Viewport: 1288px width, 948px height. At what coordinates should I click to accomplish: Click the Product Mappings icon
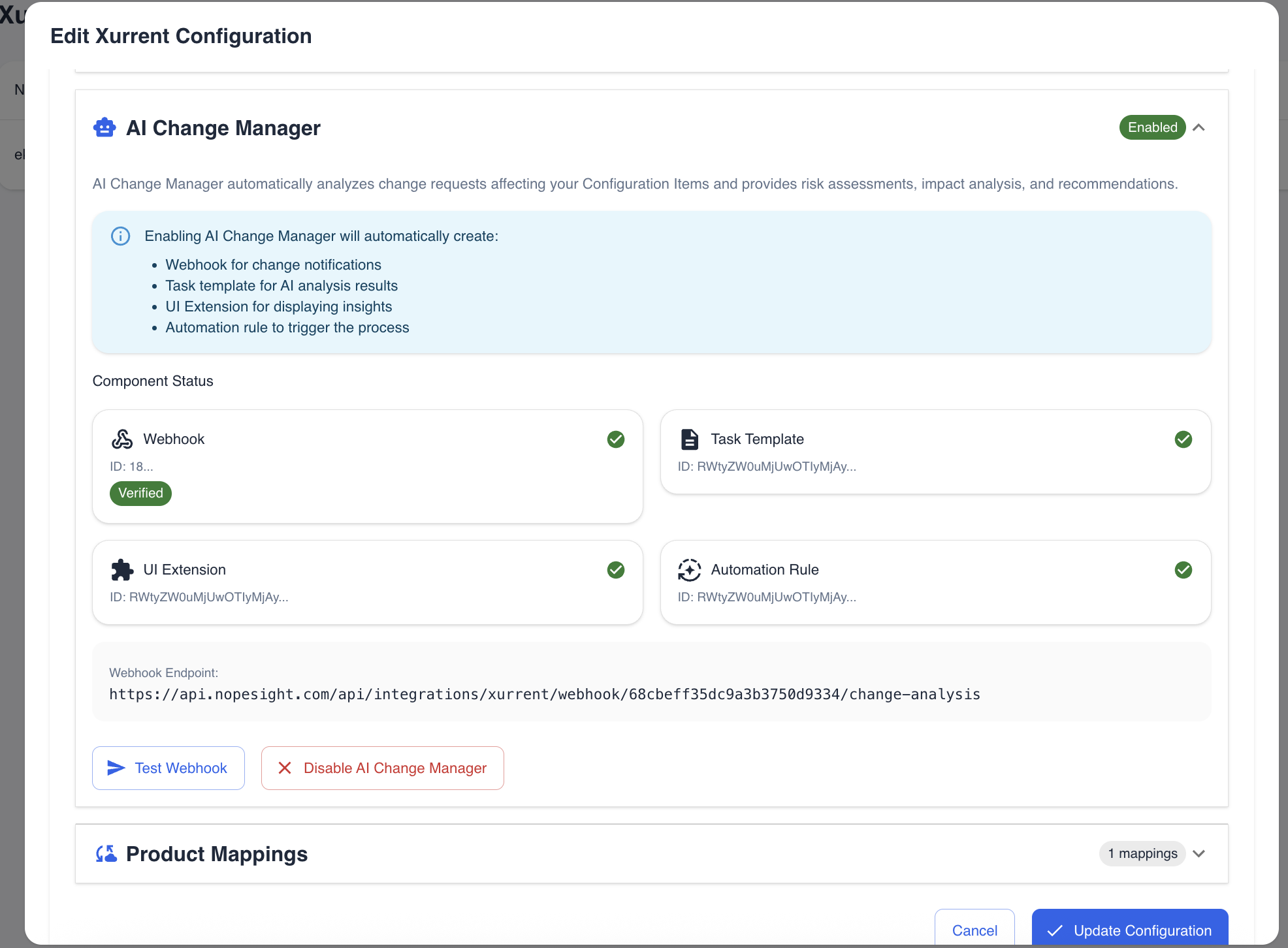[106, 853]
